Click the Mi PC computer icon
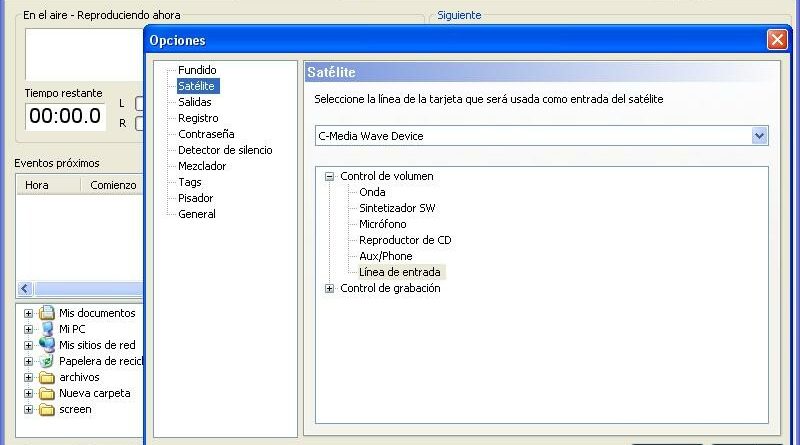The width and height of the screenshot is (800, 445). coord(46,329)
